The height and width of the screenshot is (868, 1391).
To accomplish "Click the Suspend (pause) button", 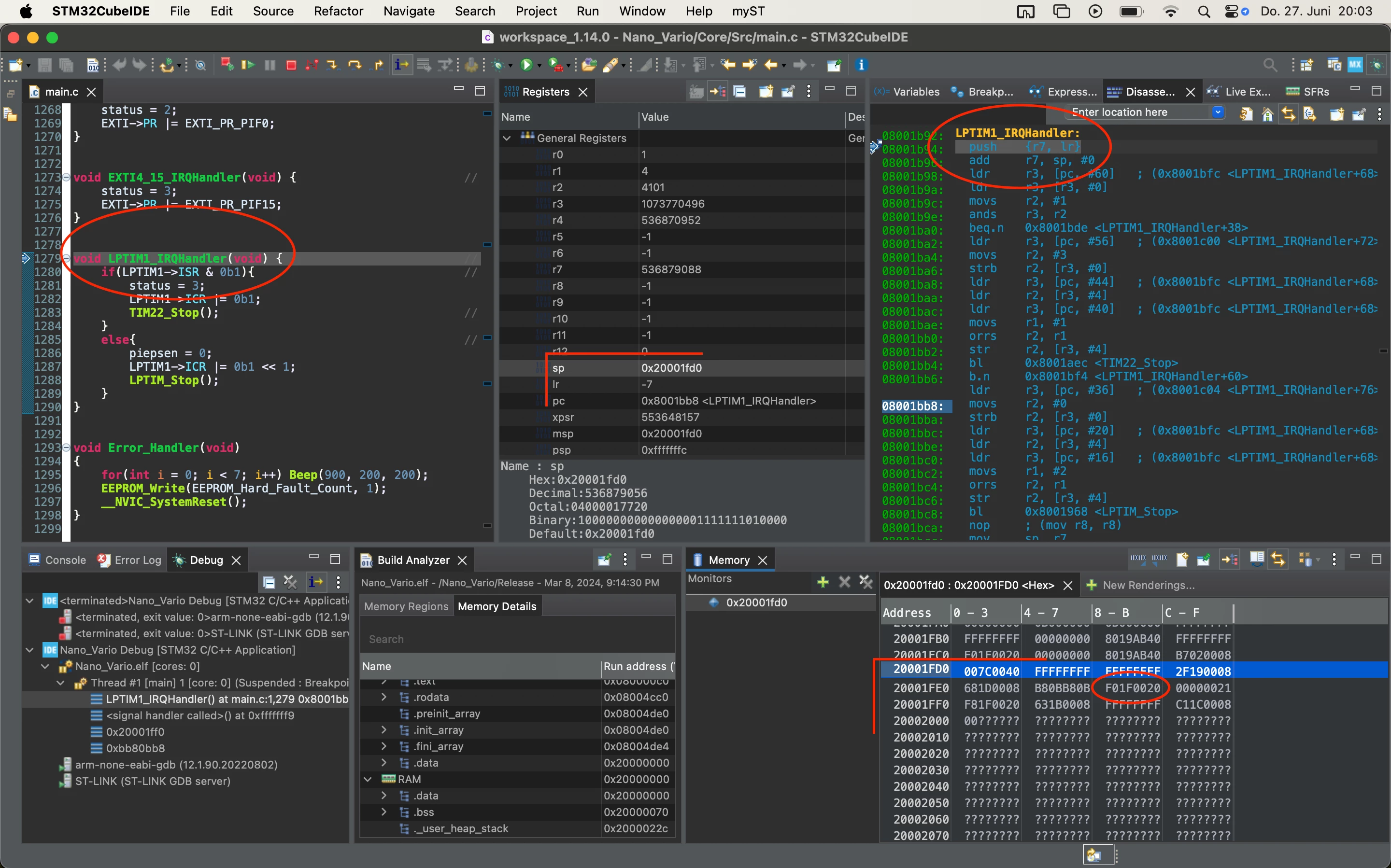I will click(x=270, y=65).
